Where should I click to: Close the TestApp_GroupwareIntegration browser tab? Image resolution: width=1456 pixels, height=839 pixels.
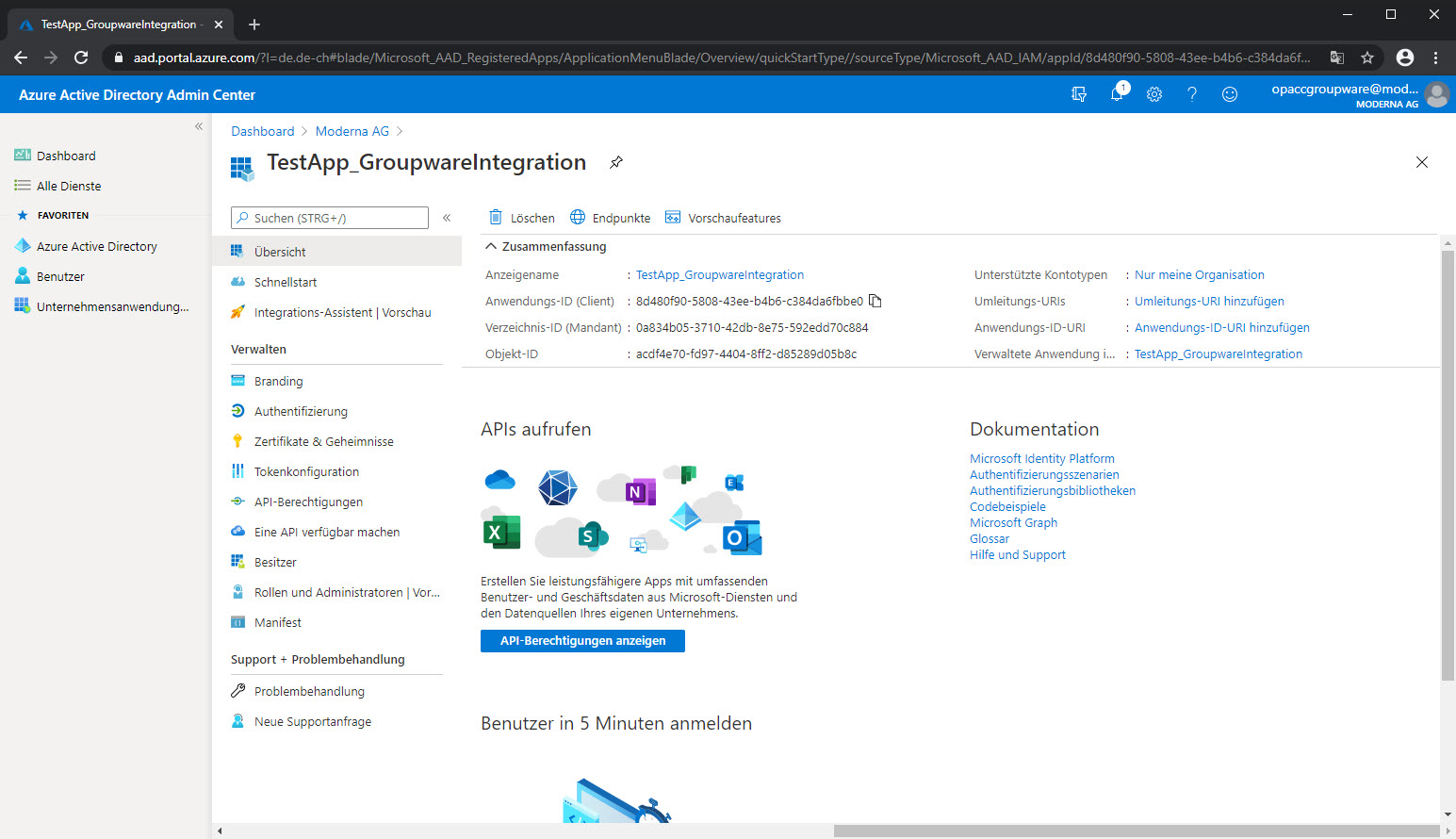(x=219, y=25)
